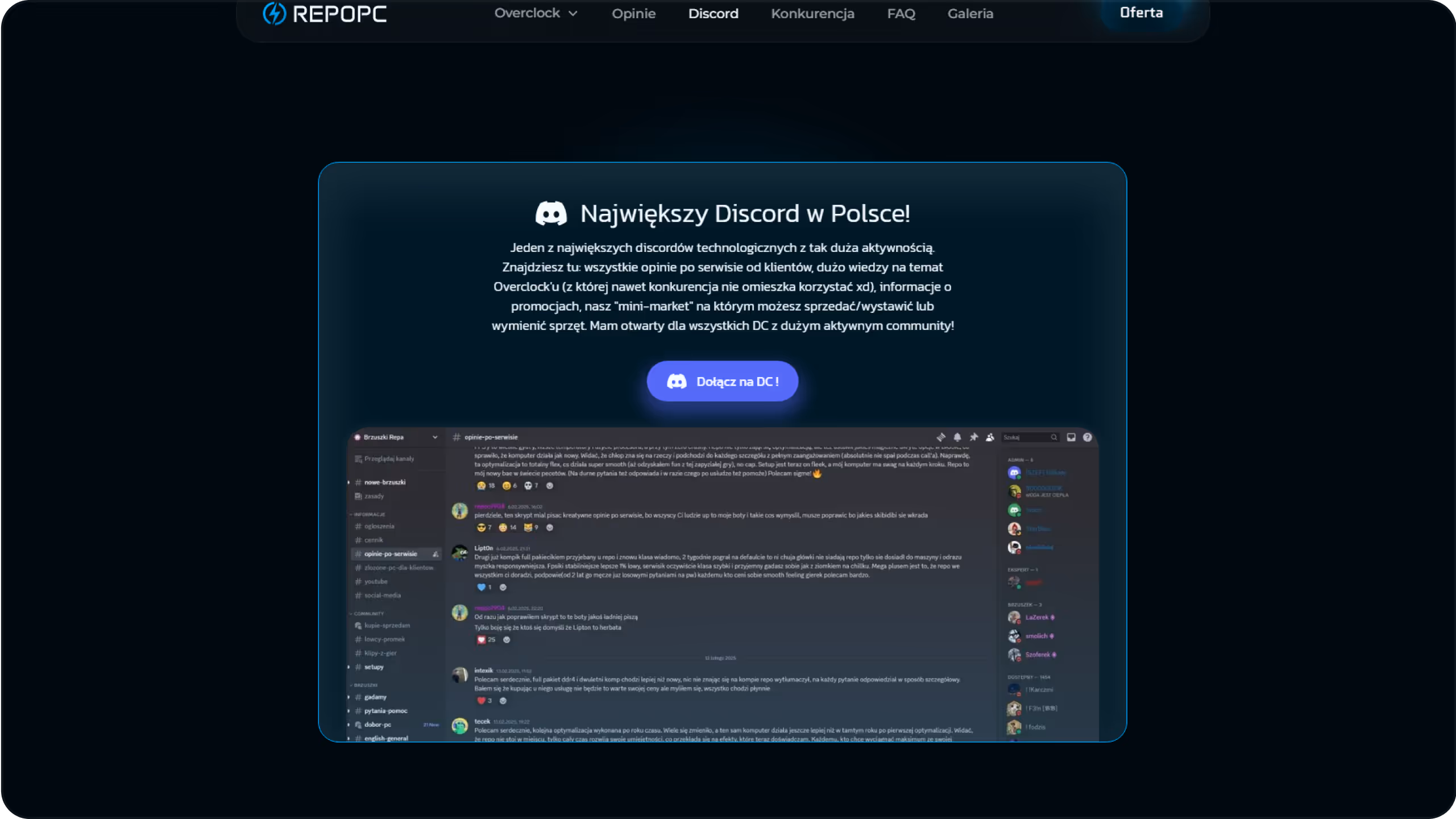The width and height of the screenshot is (1456, 819).
Task: Click the Lipt0n username
Action: [483, 548]
